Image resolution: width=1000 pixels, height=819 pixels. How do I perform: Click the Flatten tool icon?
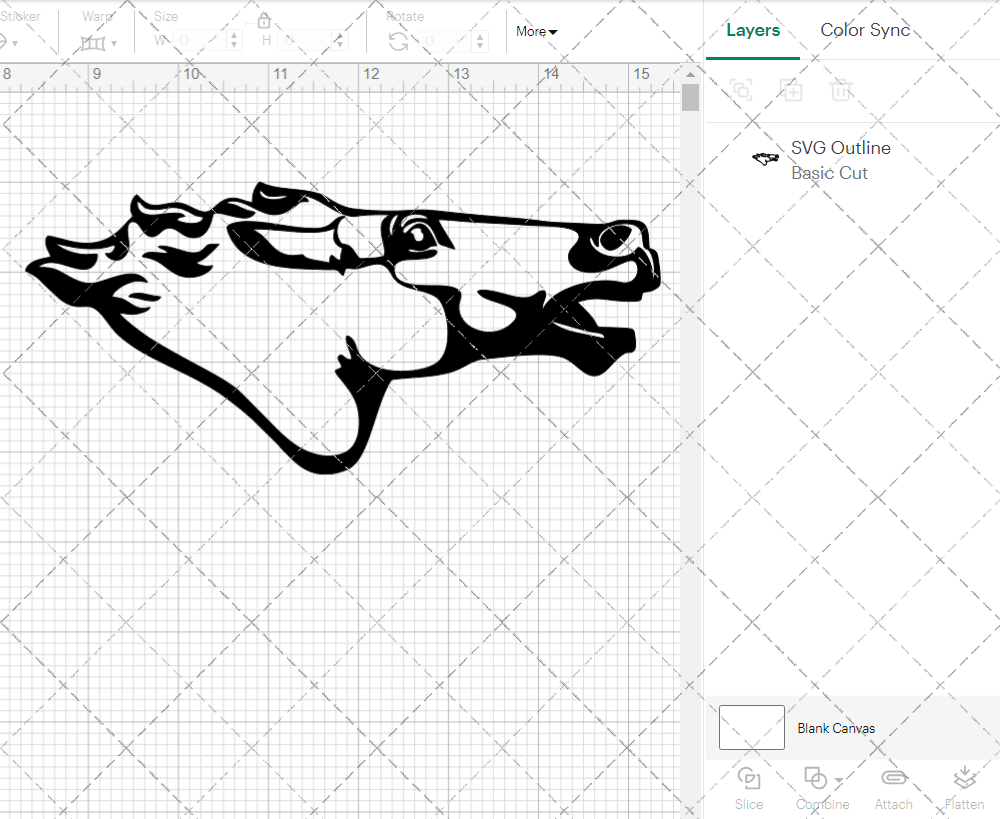pos(964,778)
